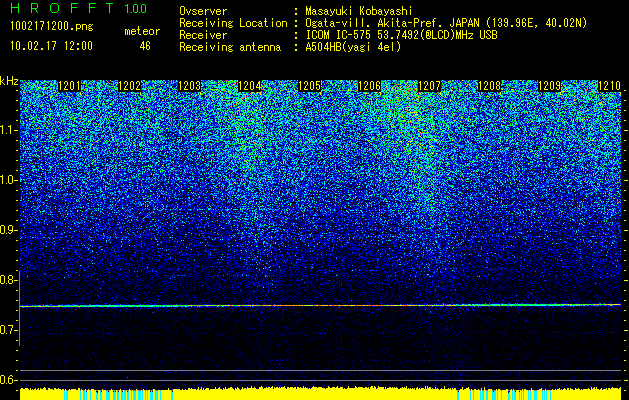Click the Receiver field label
629x400 pixels.
[203, 35]
